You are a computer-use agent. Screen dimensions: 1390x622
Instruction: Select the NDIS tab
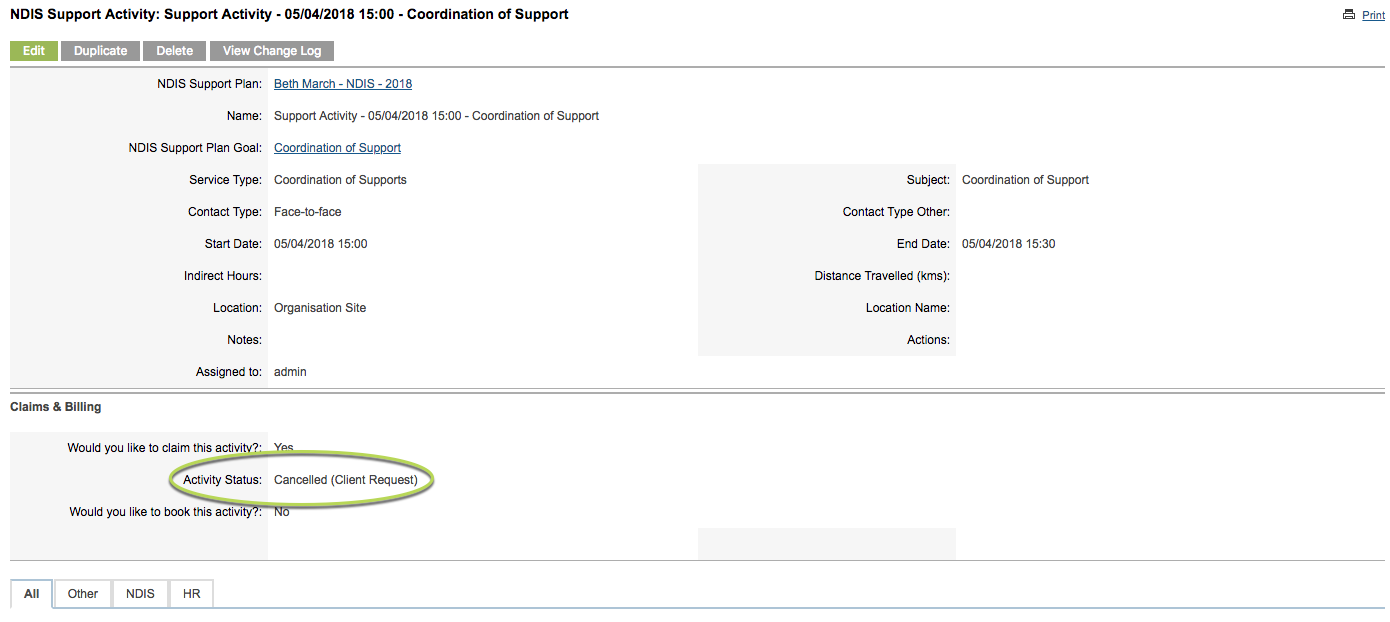[140, 594]
